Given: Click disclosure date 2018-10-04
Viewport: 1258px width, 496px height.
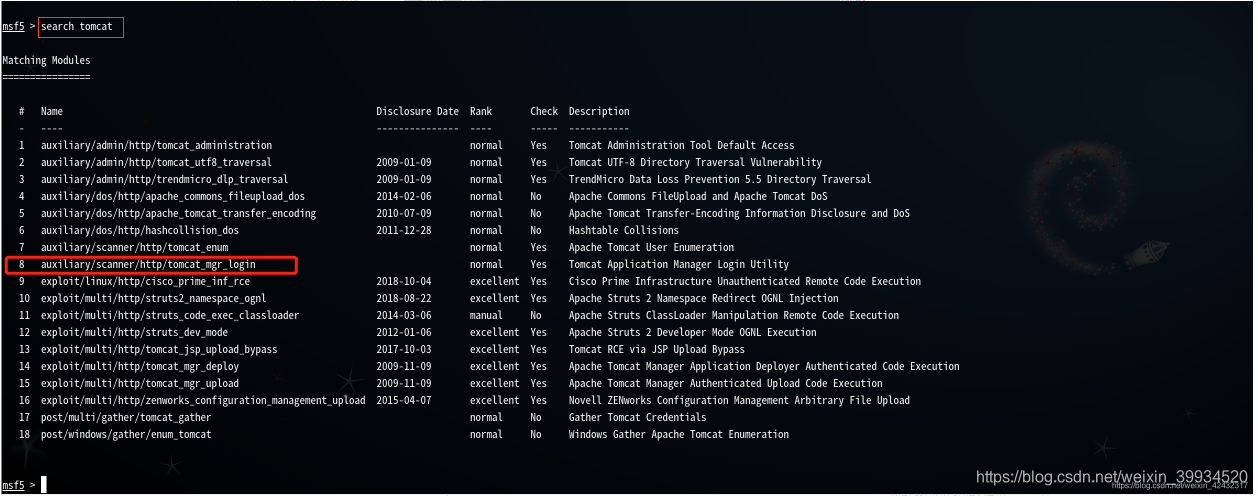Looking at the screenshot, I should [404, 281].
